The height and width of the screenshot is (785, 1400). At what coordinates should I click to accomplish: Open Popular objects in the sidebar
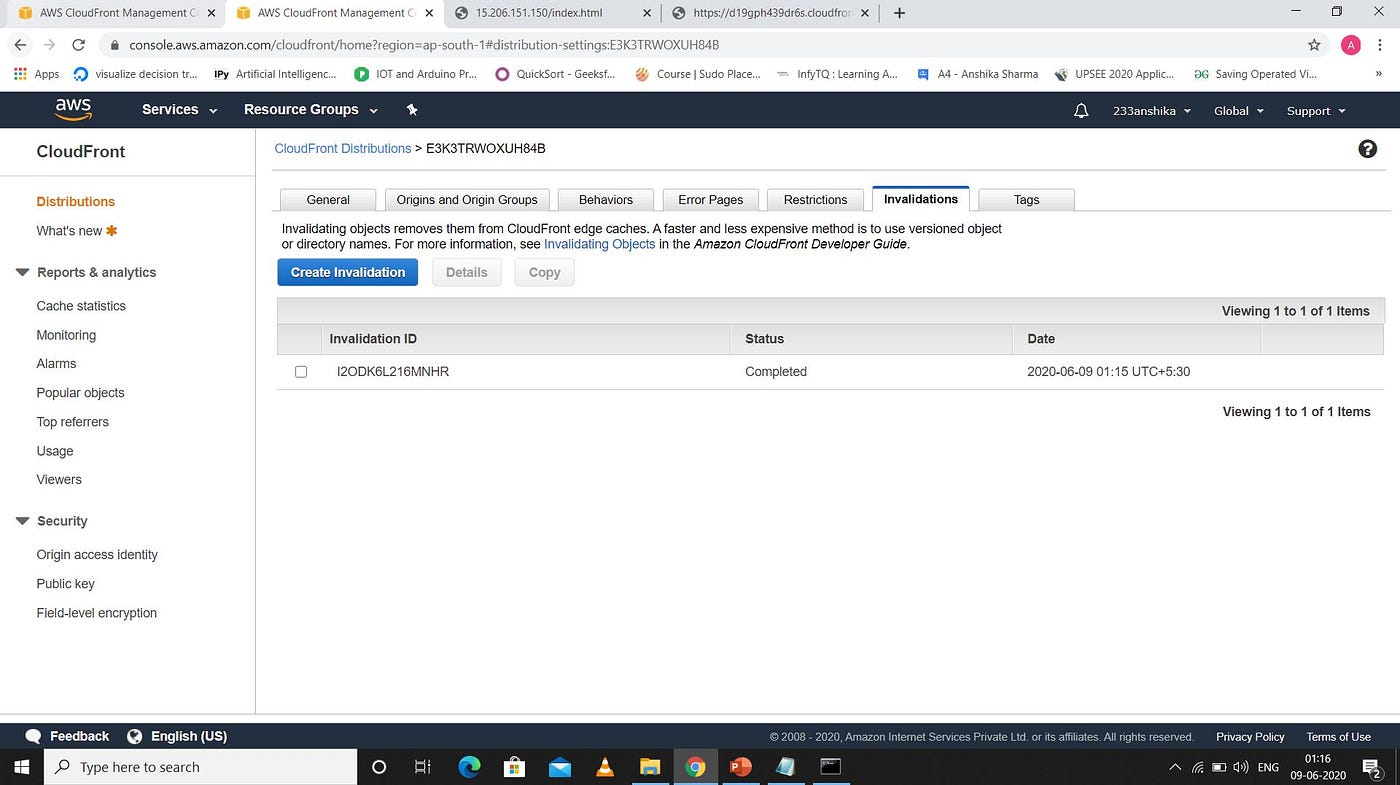click(81, 393)
